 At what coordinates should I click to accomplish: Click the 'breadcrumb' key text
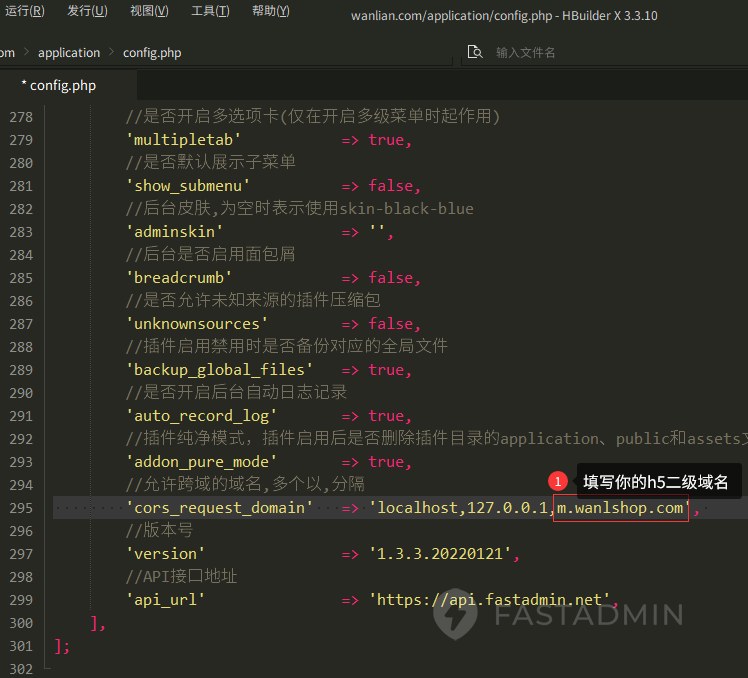point(179,278)
